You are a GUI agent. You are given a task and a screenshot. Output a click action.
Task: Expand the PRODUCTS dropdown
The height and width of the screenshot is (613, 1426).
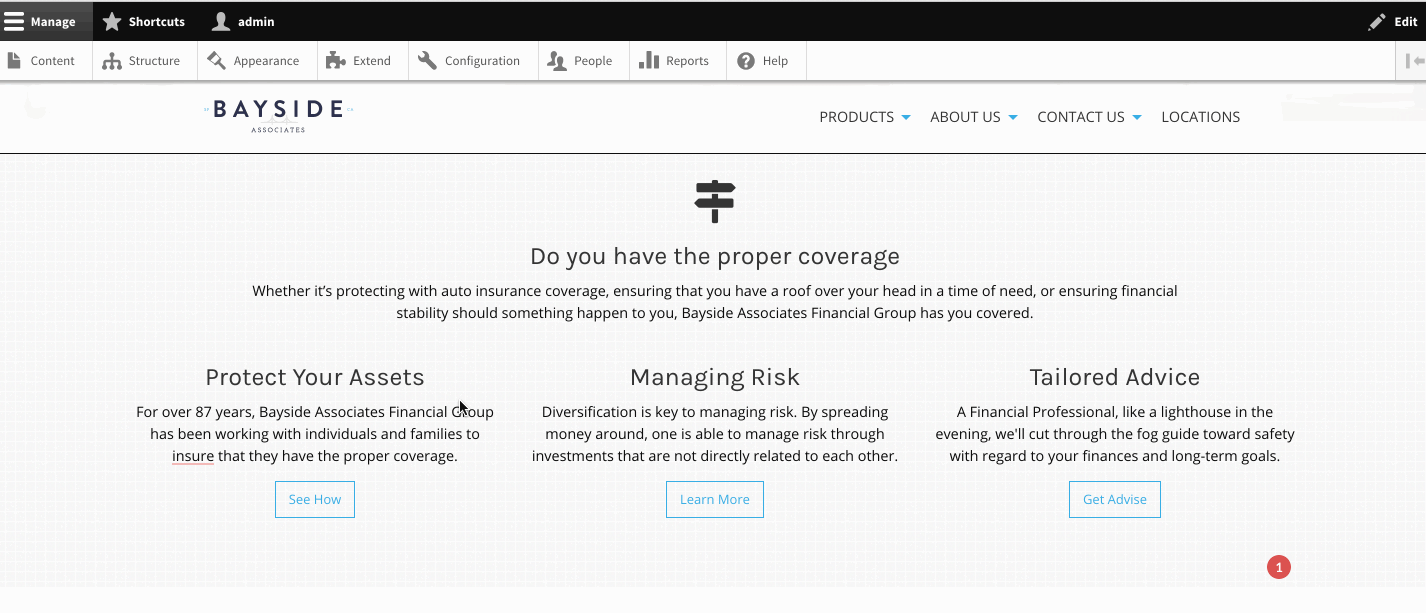(865, 117)
